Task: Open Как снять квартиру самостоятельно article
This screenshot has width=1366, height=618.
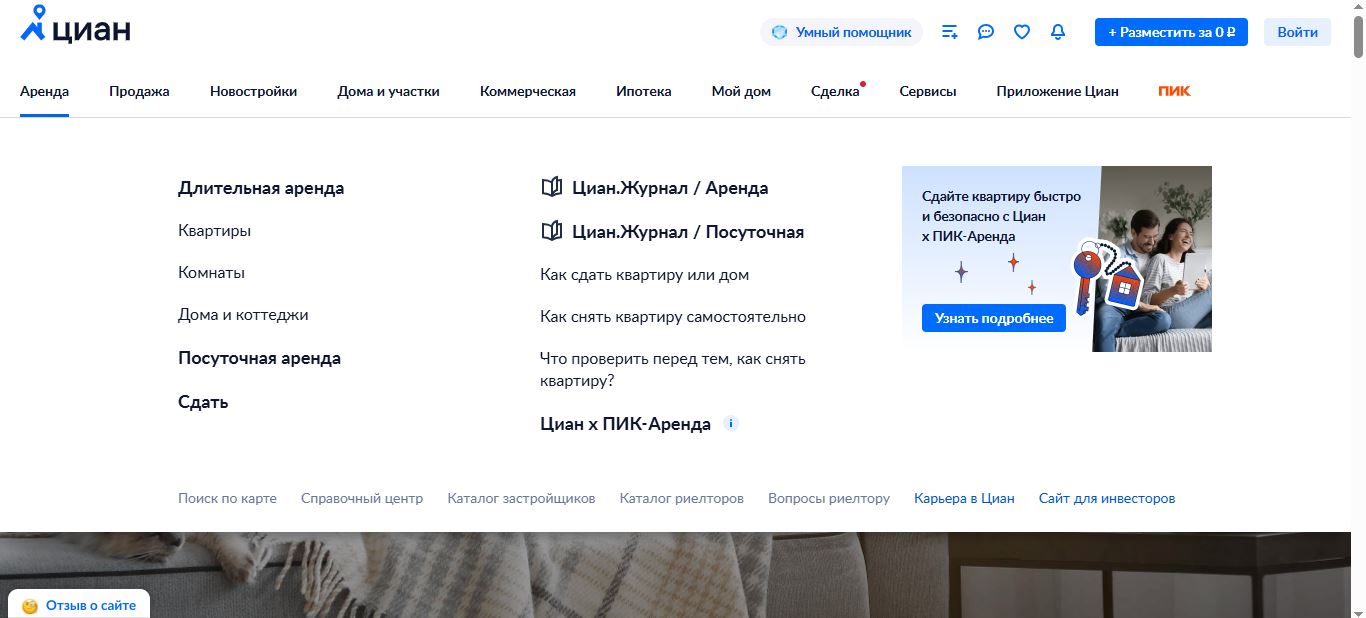Action: coord(673,316)
